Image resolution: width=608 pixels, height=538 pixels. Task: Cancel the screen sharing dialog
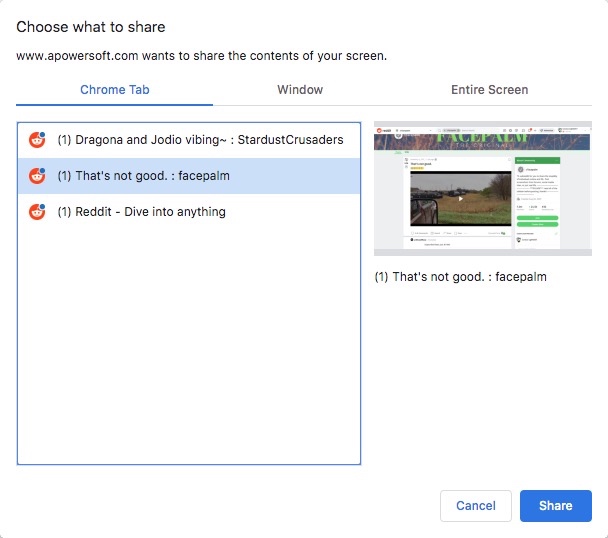click(475, 506)
